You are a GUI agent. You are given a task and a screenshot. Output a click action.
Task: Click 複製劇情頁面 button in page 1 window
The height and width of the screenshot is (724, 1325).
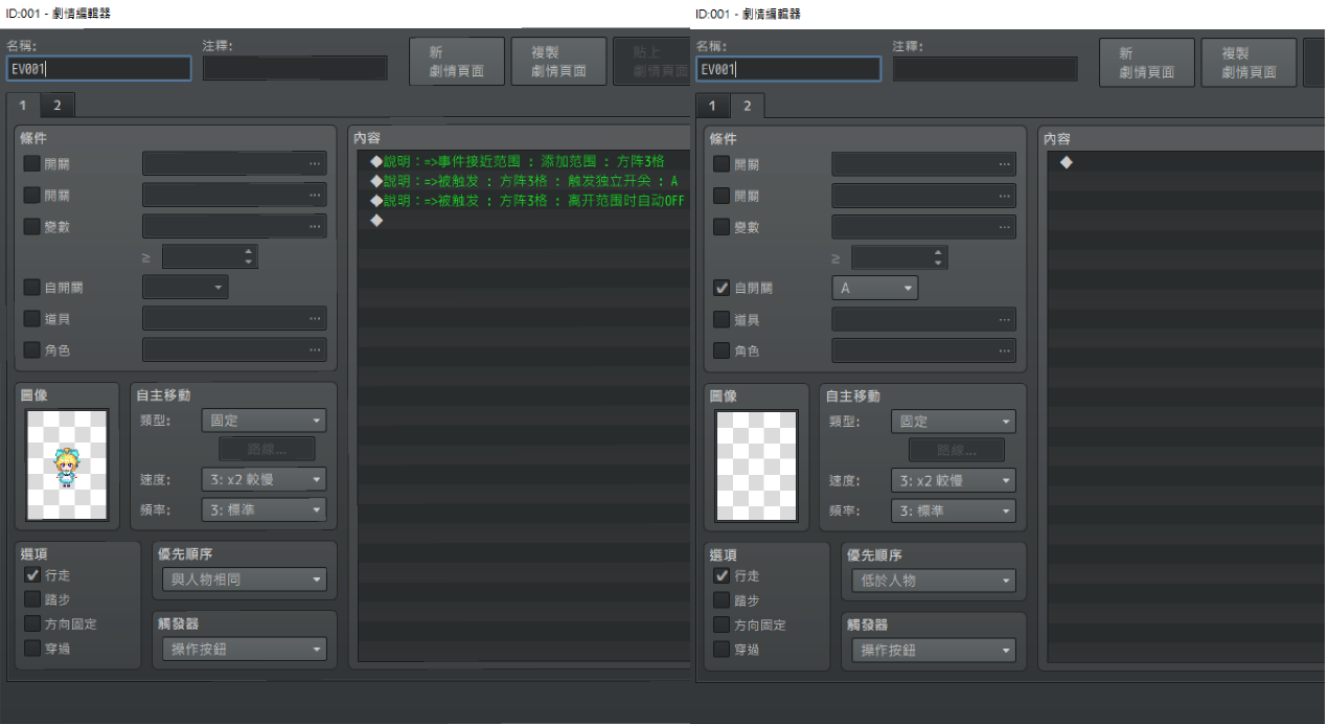(559, 62)
